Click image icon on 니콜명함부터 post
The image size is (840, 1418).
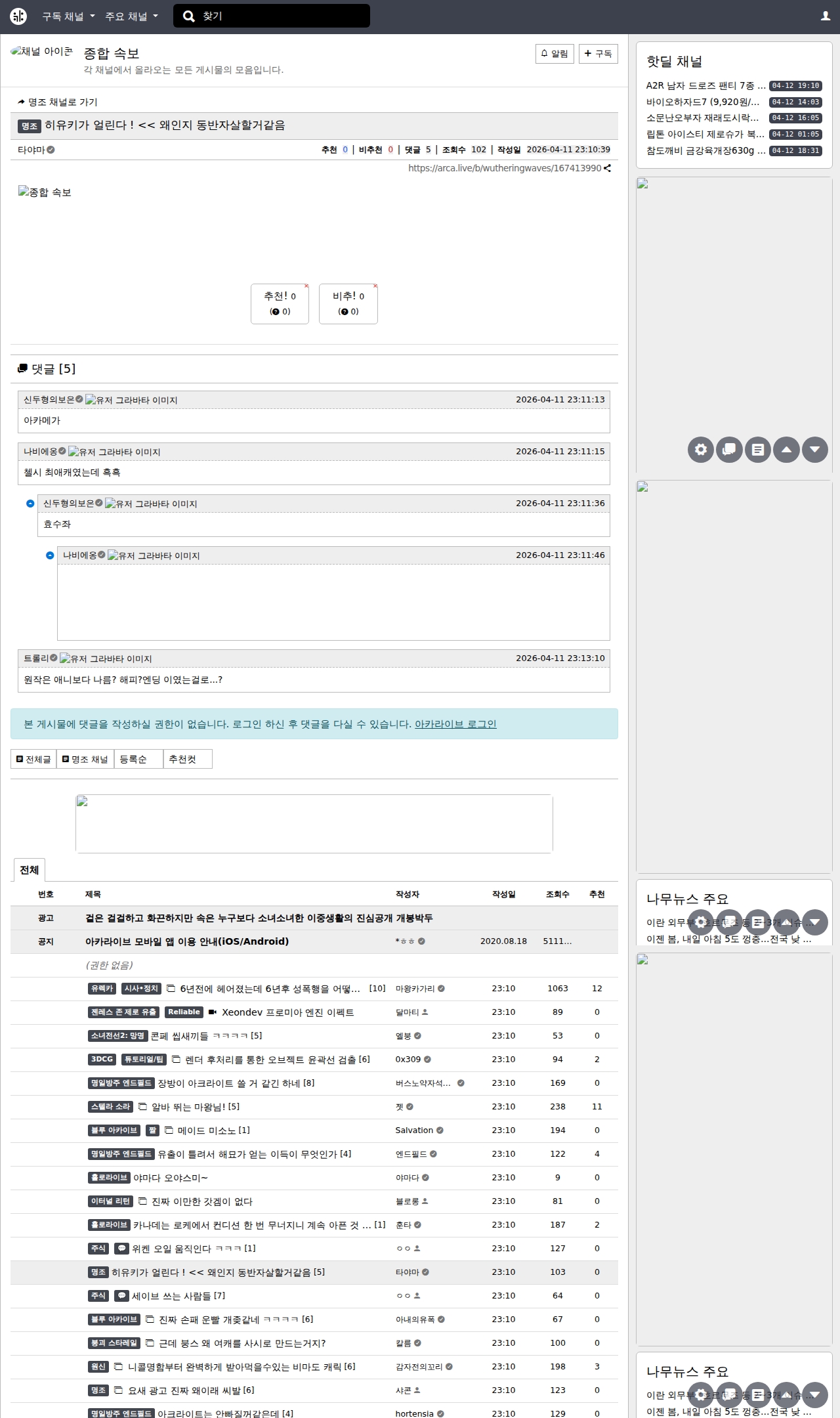119,1367
